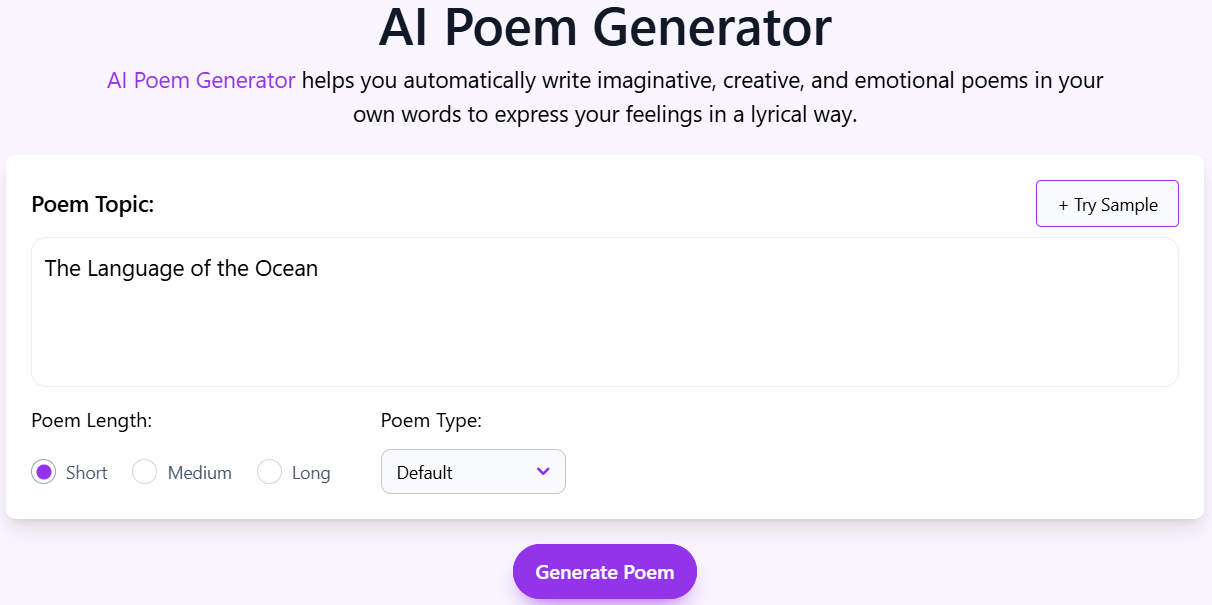Enable the Medium option under Poem Length
1212x605 pixels.
pyautogui.click(x=144, y=471)
